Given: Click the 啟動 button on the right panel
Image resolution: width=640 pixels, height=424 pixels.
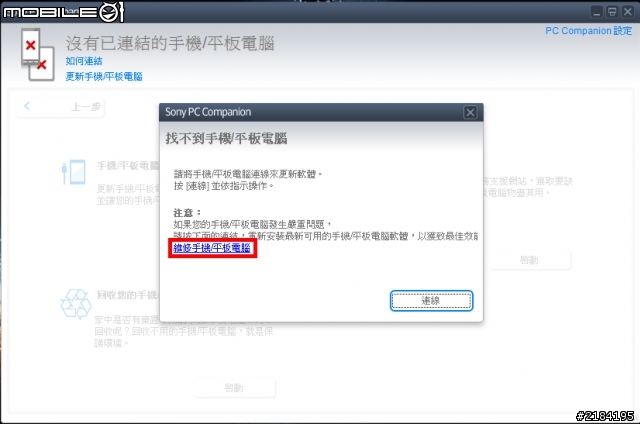Looking at the screenshot, I should (529, 260).
